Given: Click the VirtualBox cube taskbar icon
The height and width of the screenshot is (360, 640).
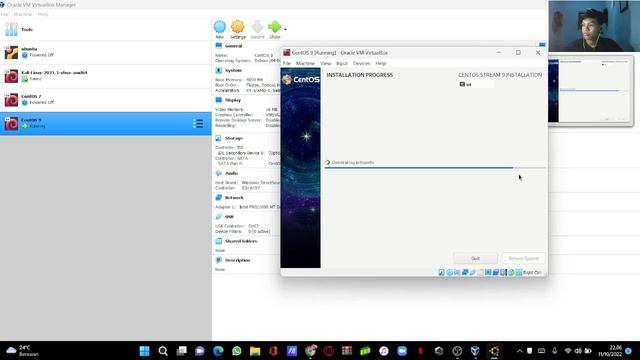Looking at the screenshot, I should (x=476, y=351).
